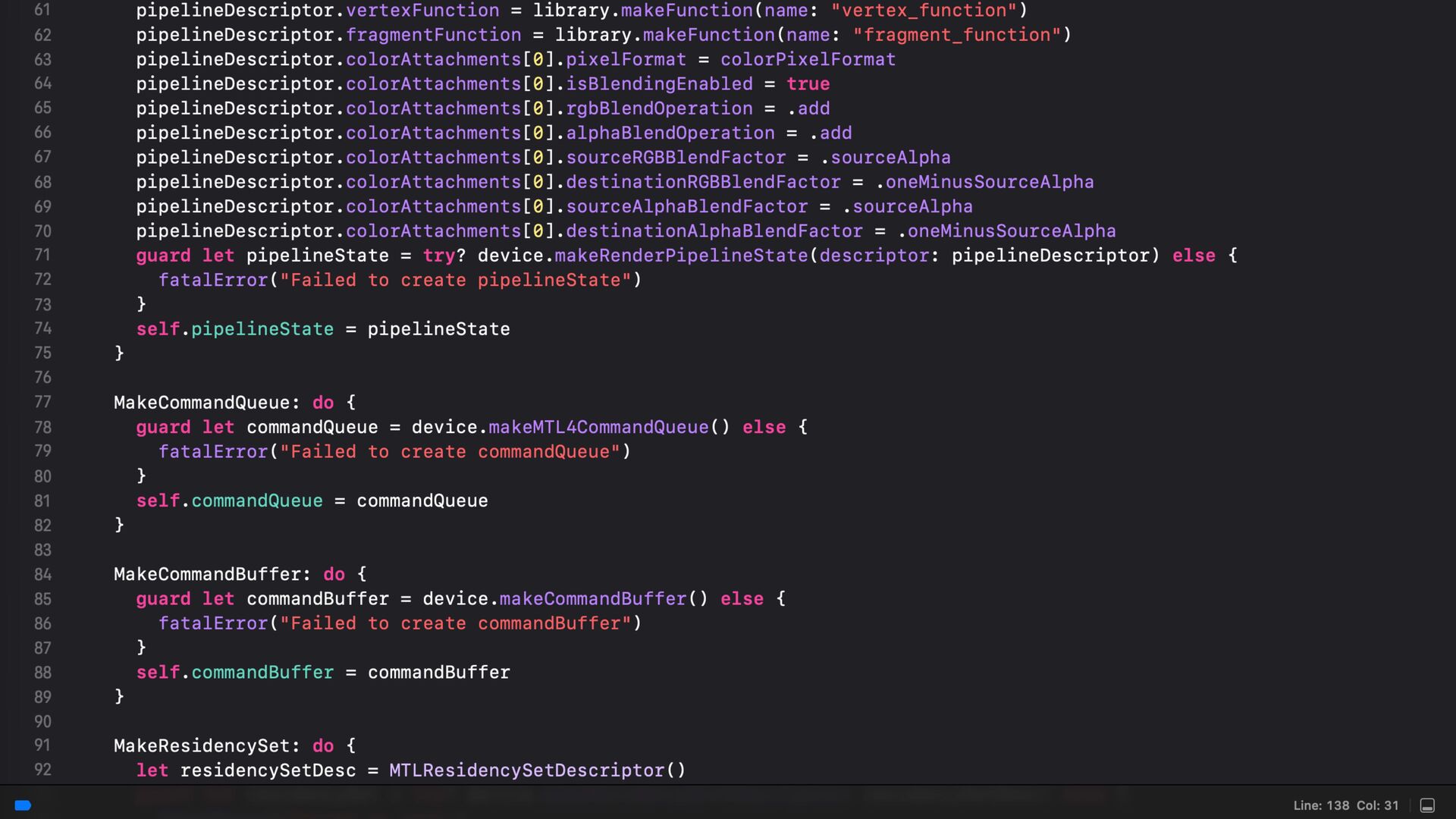The height and width of the screenshot is (819, 1456).
Task: Click residencySetDesc variable on line 92
Action: (268, 770)
